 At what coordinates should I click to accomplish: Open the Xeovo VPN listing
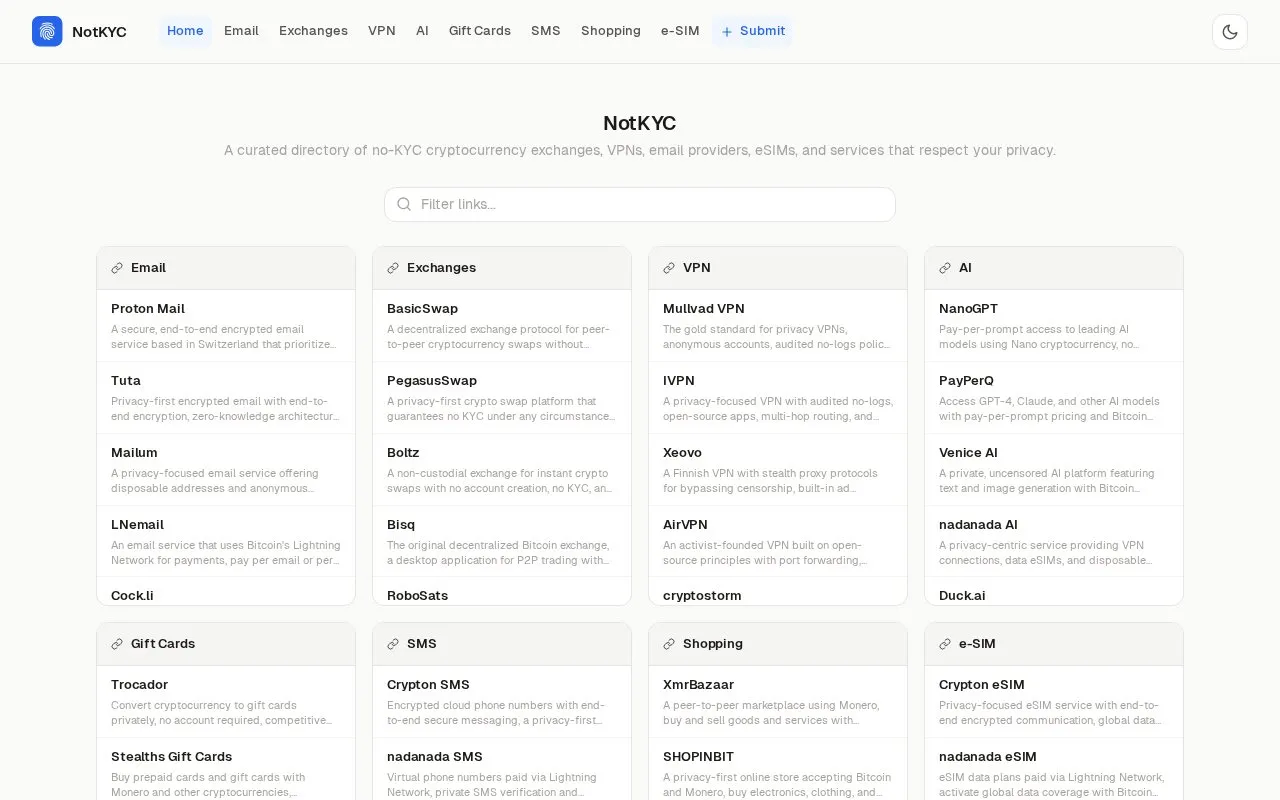778,470
